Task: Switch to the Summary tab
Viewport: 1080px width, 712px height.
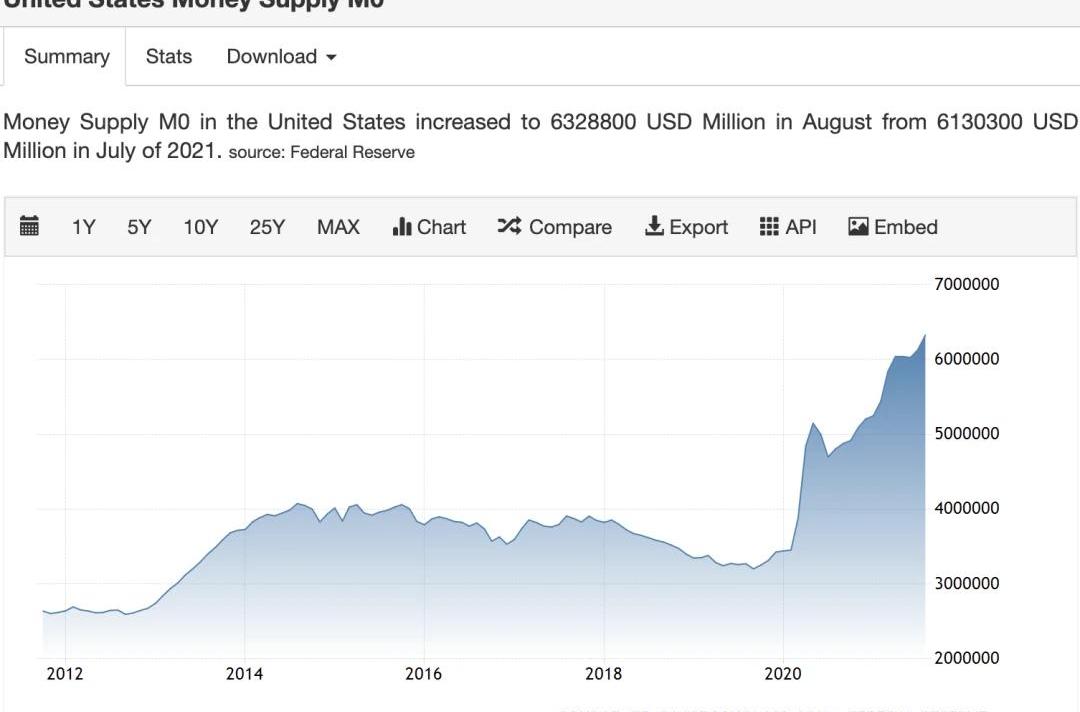Action: tap(67, 57)
